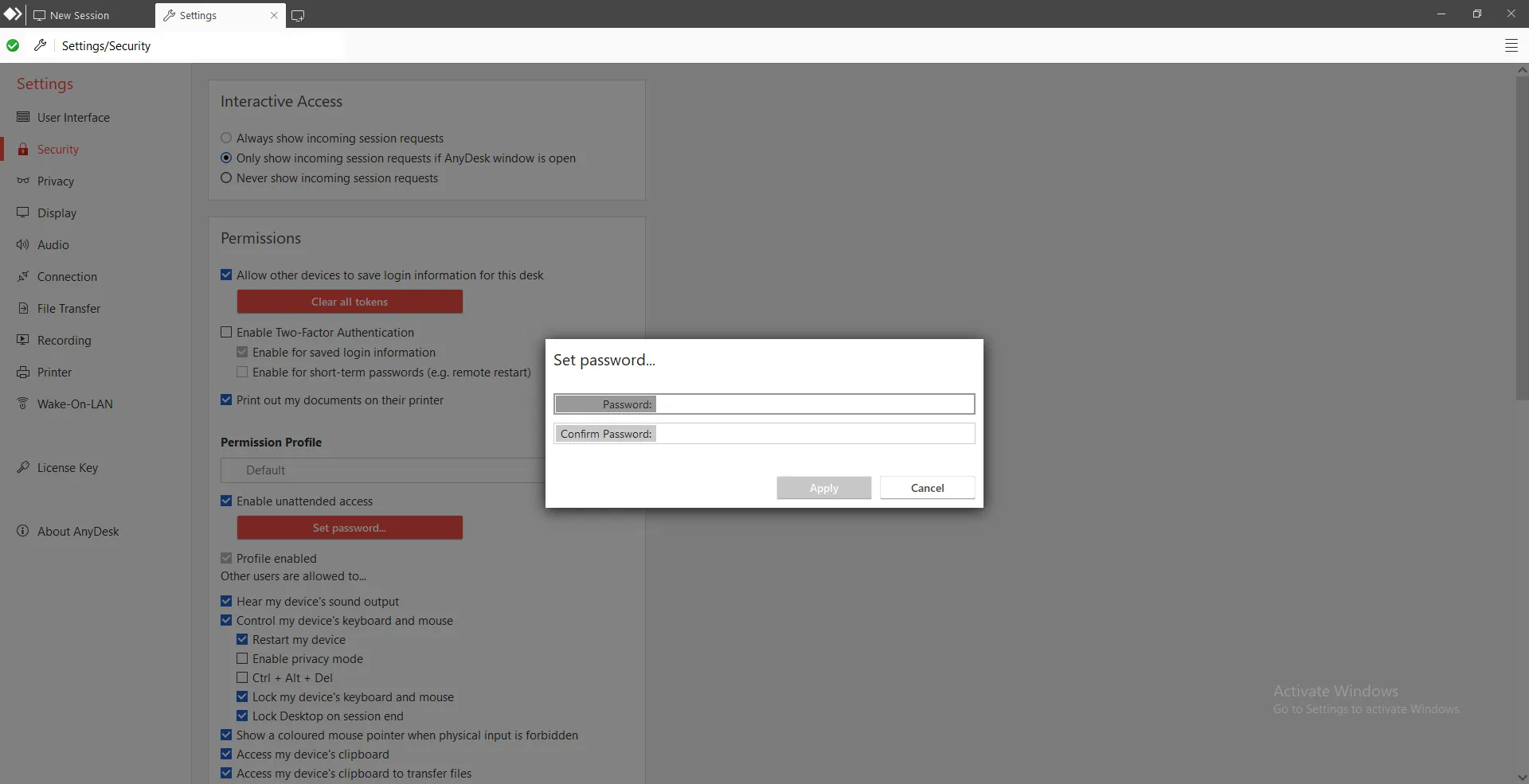Open the Connection settings section
This screenshot has width=1529, height=784.
coord(67,276)
